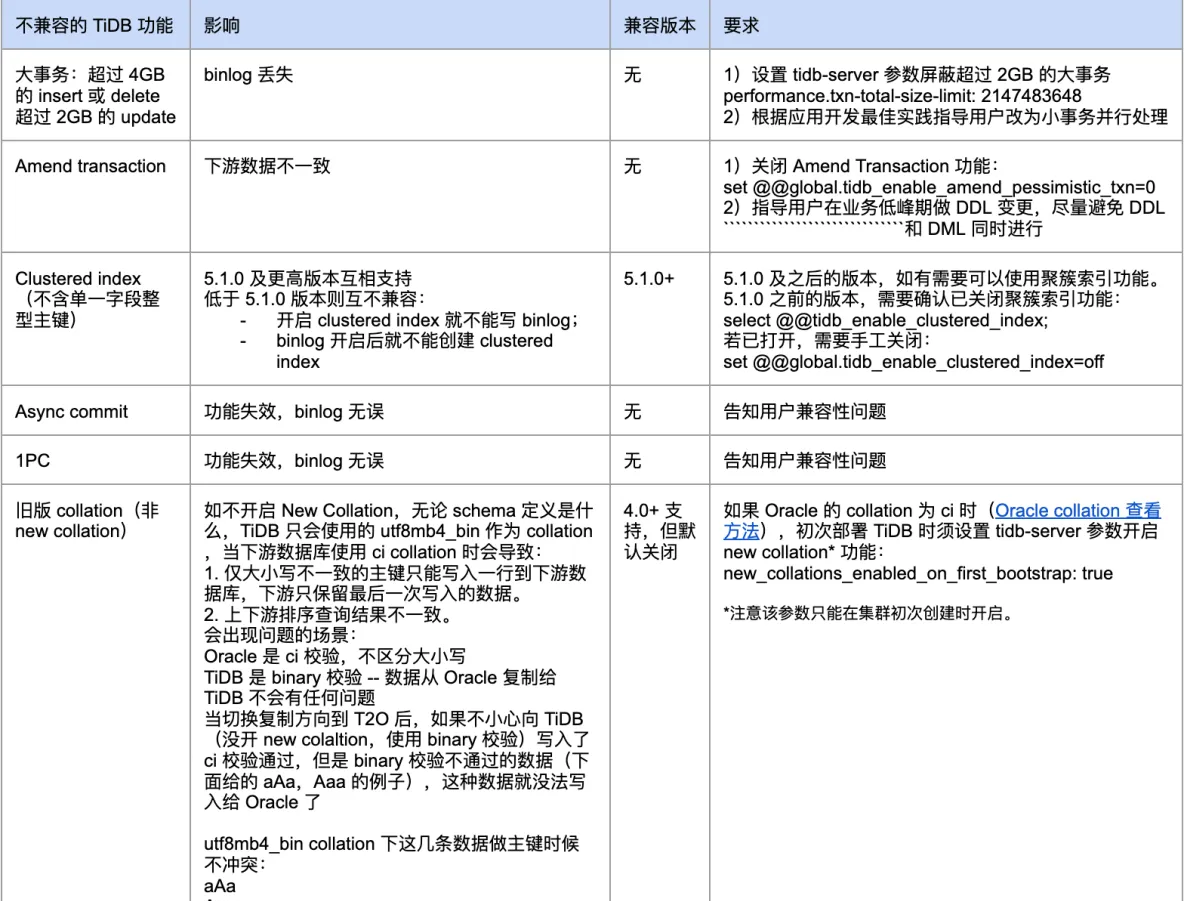Click the 4.0+ 支持，但默认关闭 version cell
The image size is (1184, 901).
click(x=659, y=693)
